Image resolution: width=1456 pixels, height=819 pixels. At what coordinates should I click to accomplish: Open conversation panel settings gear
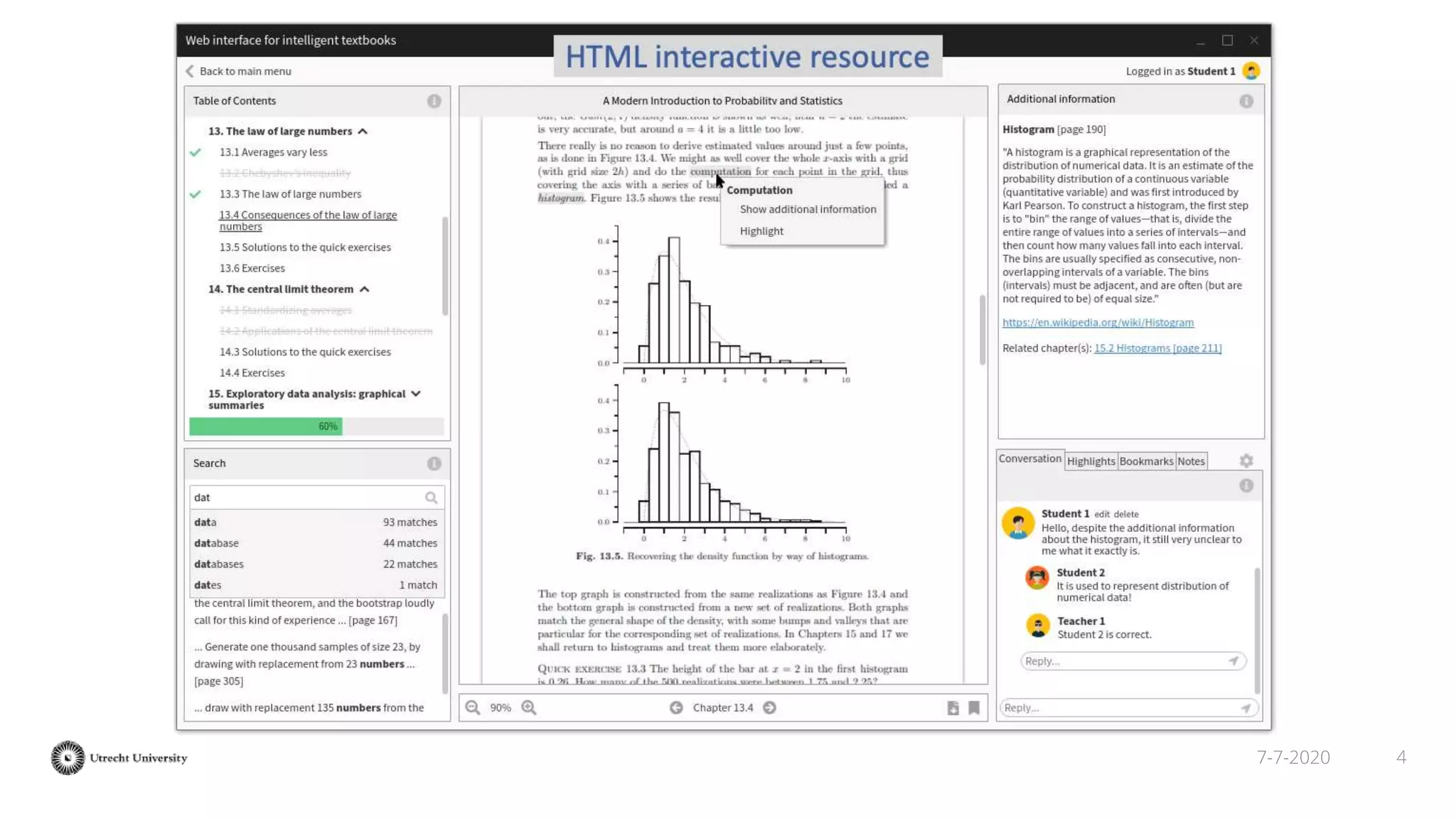[1246, 461]
